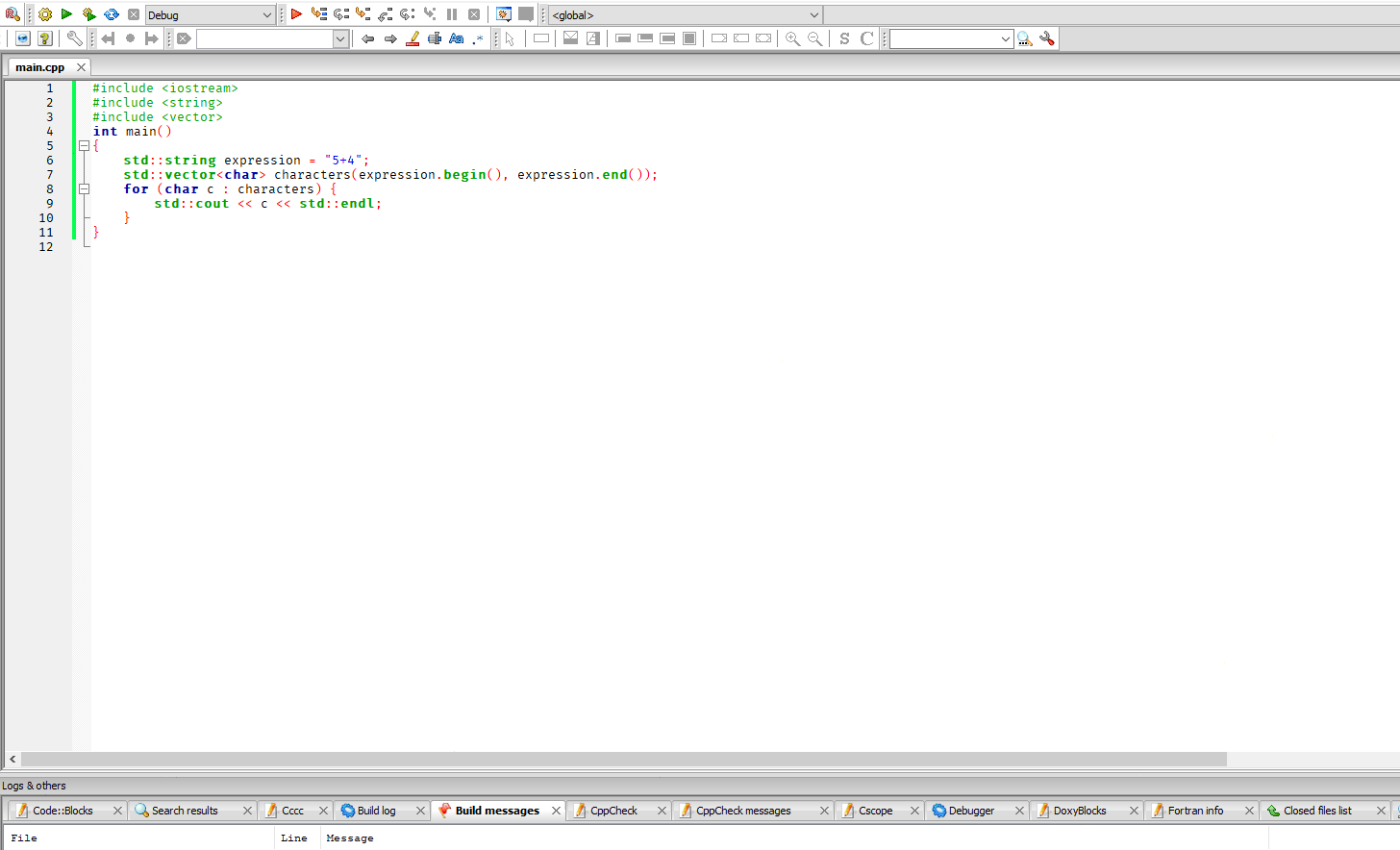This screenshot has width=1400, height=850.
Task: Switch to the Build log tab
Action: coord(378,810)
